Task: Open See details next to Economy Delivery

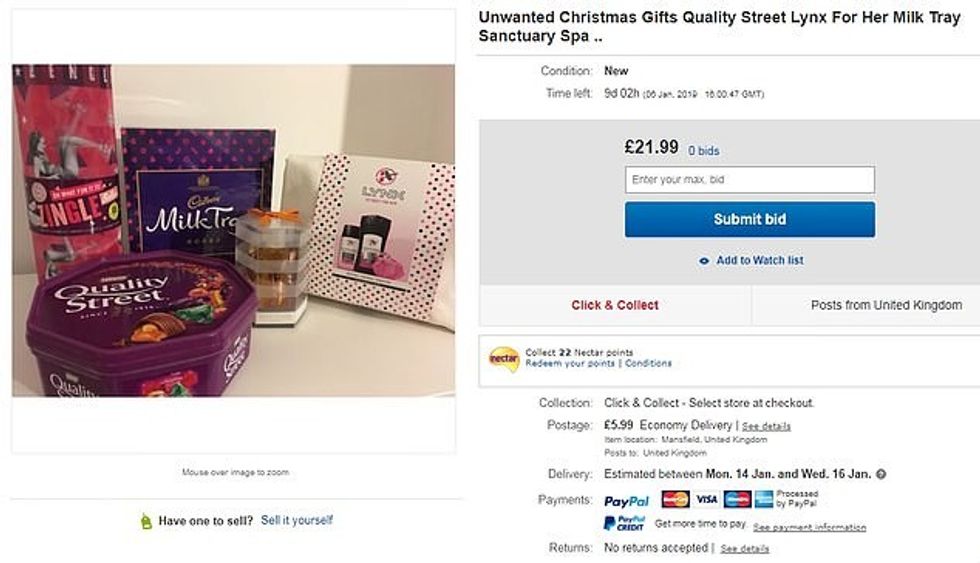Action: pyautogui.click(x=766, y=426)
